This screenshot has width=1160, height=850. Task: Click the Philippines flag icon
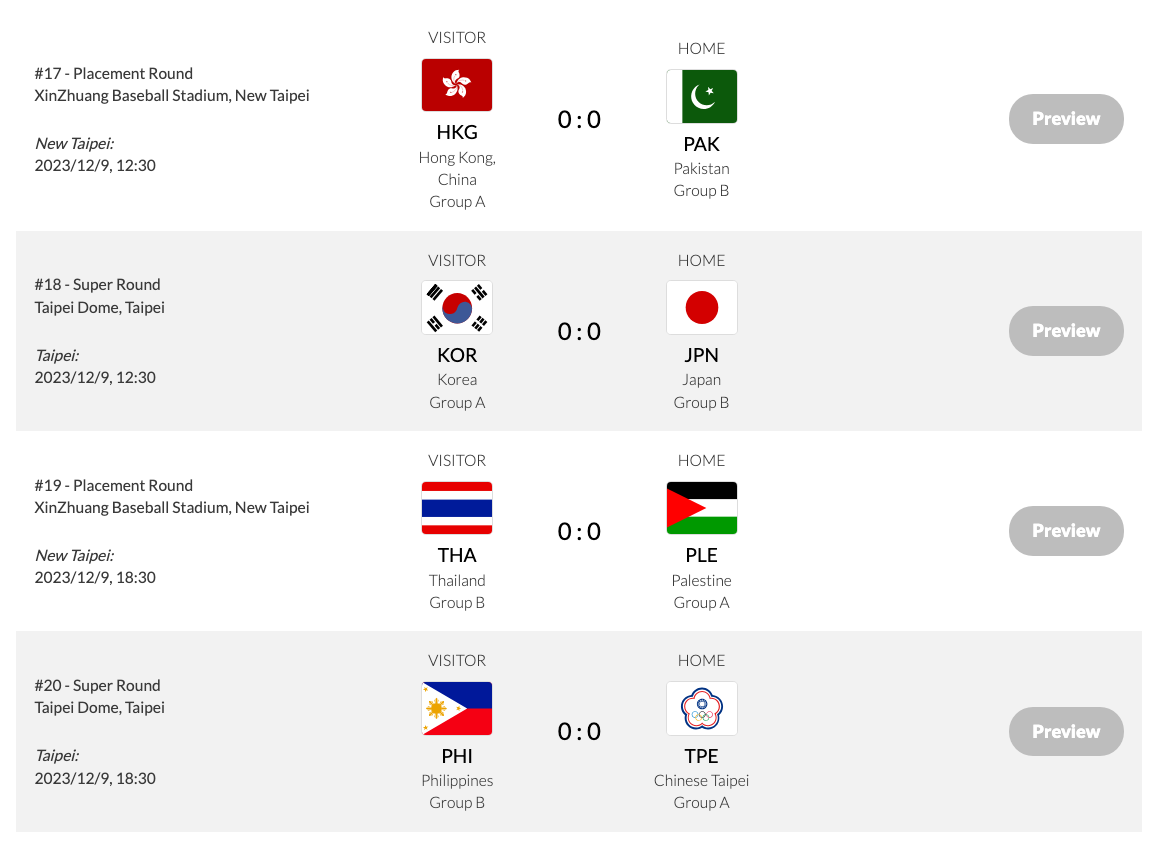pyautogui.click(x=457, y=708)
